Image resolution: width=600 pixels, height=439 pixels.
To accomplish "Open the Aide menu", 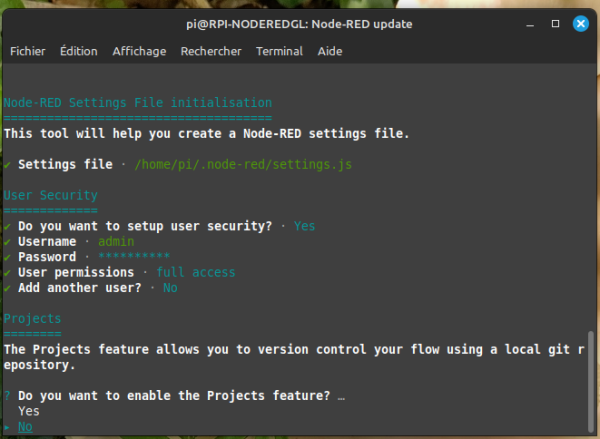I will (x=330, y=51).
